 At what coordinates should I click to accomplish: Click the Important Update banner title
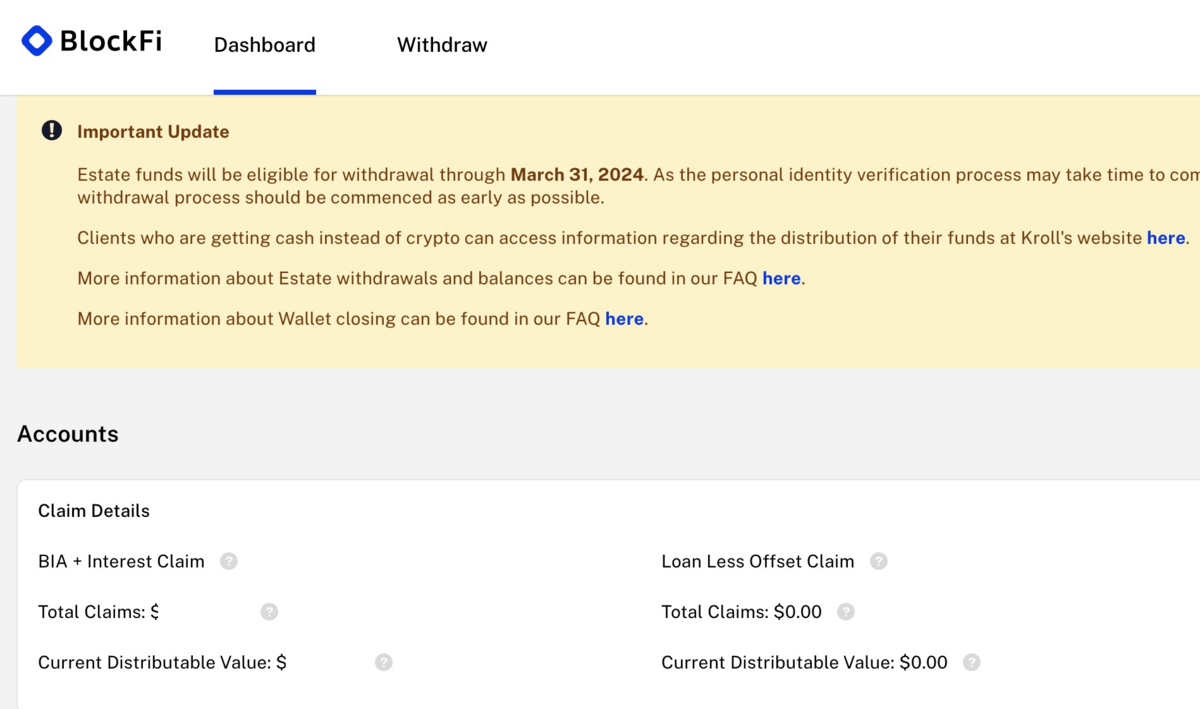coord(153,132)
